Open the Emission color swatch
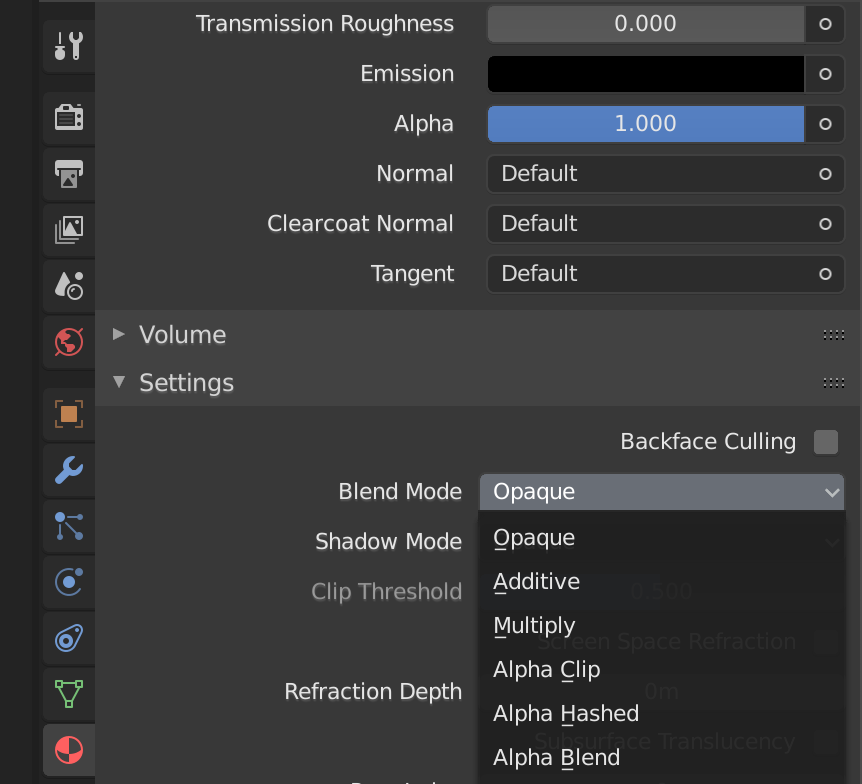The width and height of the screenshot is (862, 784). pyautogui.click(x=645, y=74)
